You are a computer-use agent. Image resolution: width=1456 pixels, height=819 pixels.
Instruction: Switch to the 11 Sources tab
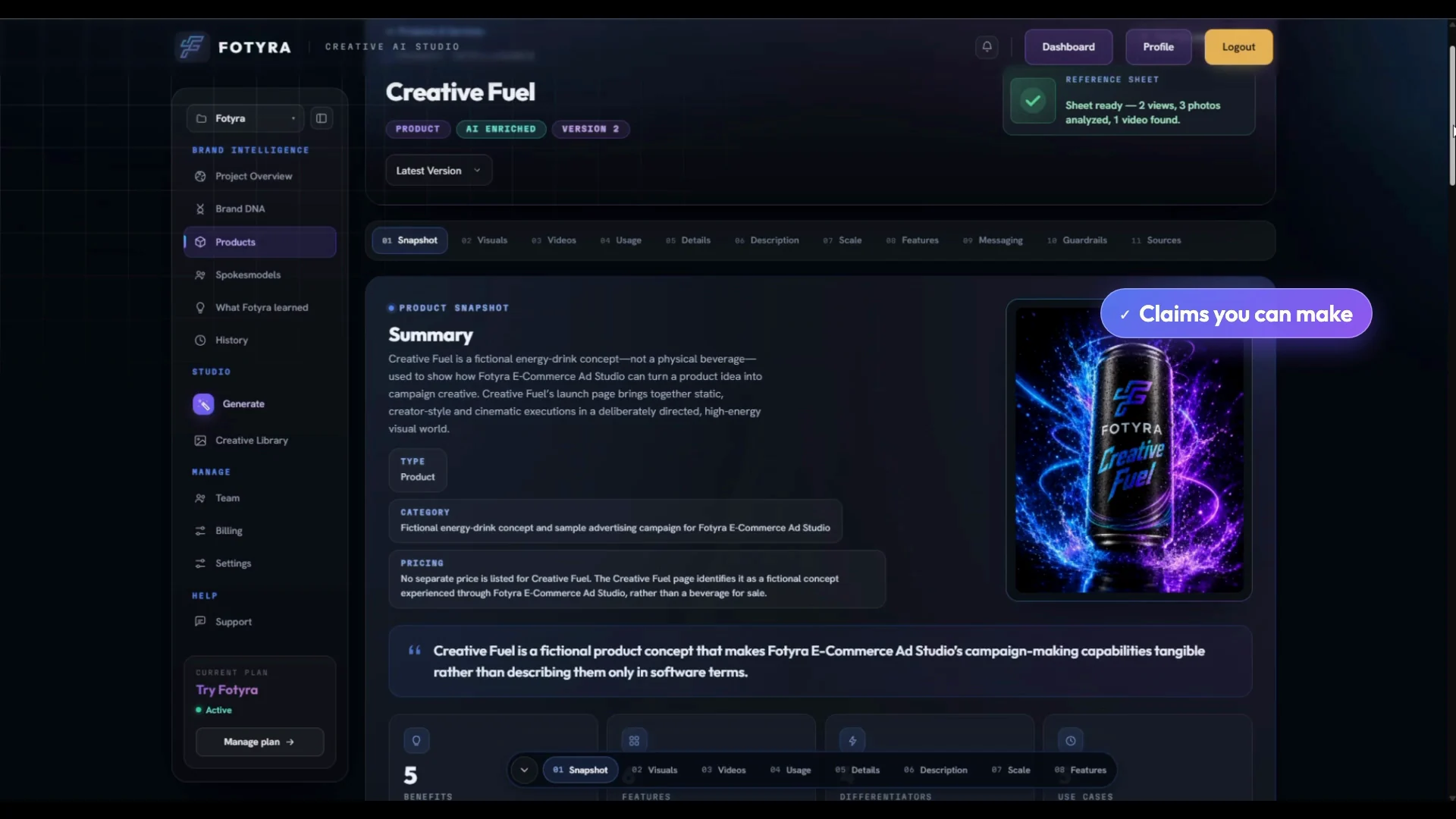tap(1156, 240)
